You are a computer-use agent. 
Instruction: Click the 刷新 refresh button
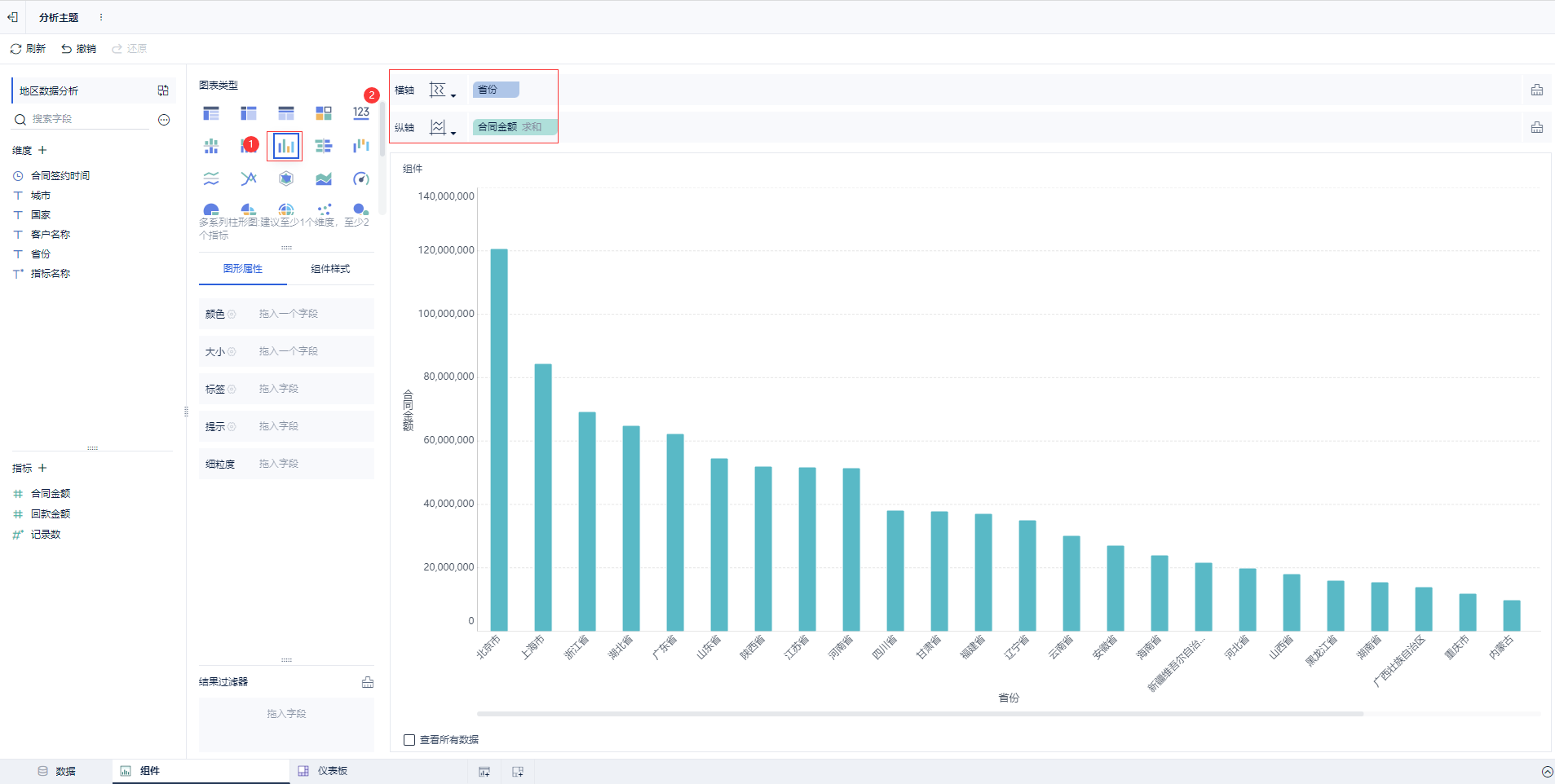[x=28, y=49]
